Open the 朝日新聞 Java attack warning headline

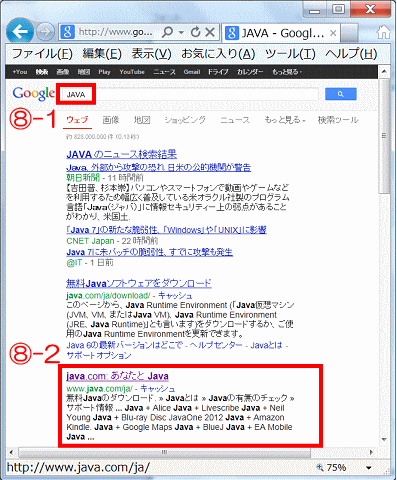point(158,167)
